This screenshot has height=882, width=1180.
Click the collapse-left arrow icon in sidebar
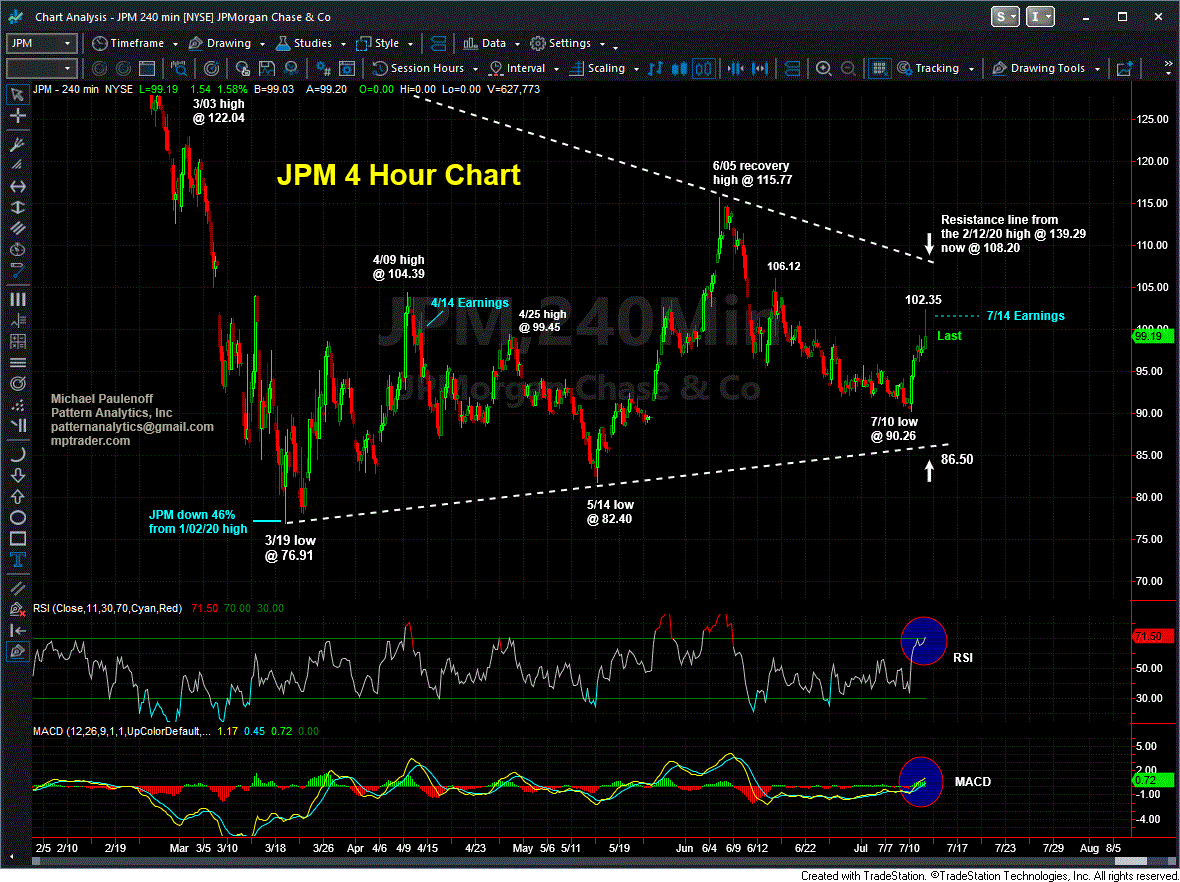tap(17, 630)
